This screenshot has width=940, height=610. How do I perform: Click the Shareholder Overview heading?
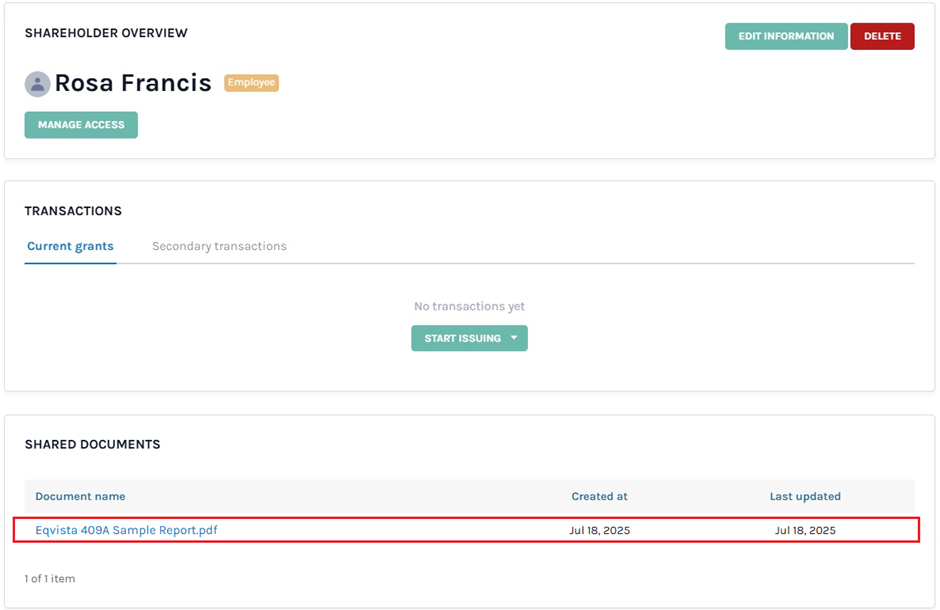[106, 33]
